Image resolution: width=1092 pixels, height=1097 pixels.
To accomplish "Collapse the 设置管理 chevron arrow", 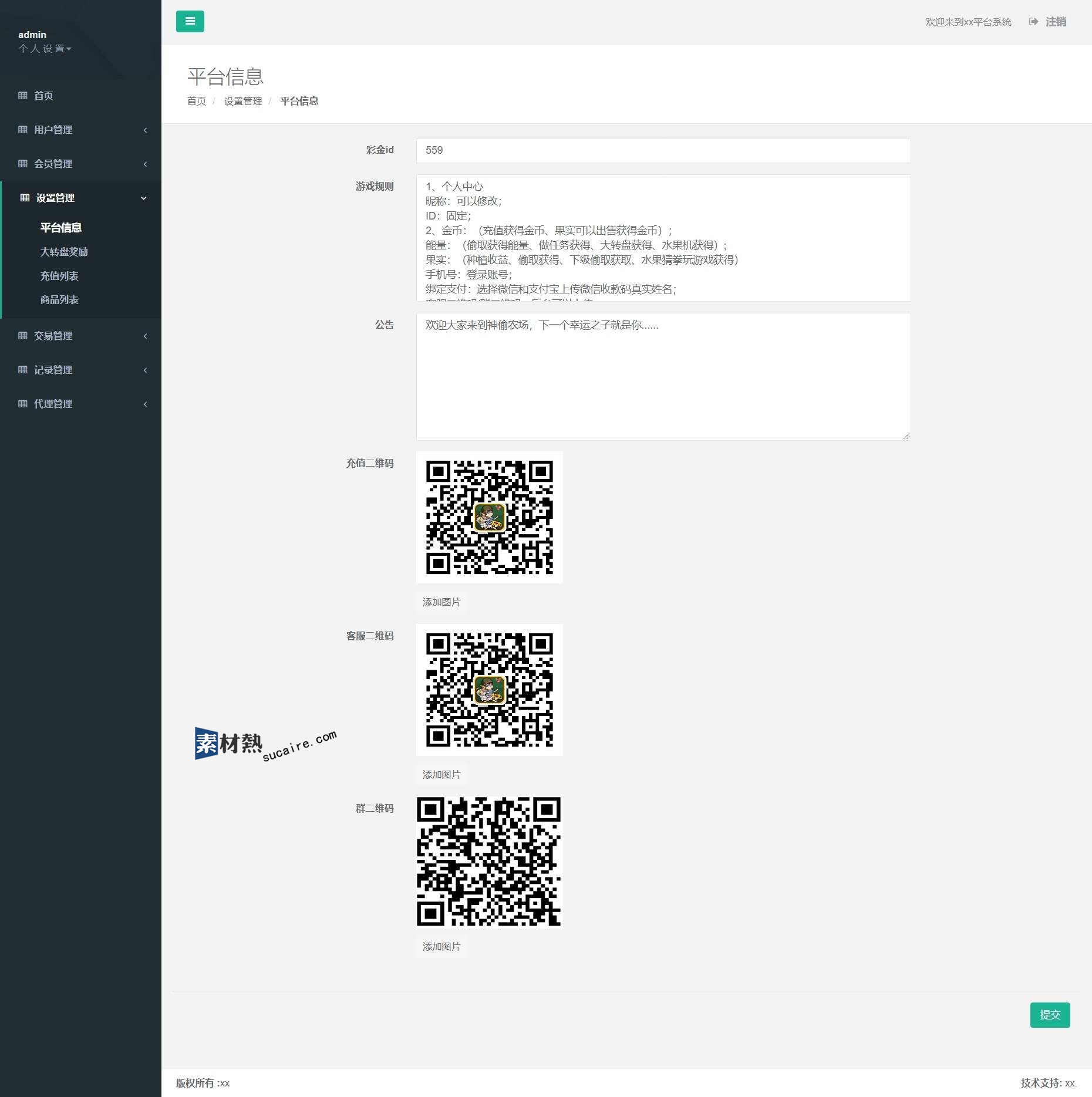I will (x=144, y=198).
